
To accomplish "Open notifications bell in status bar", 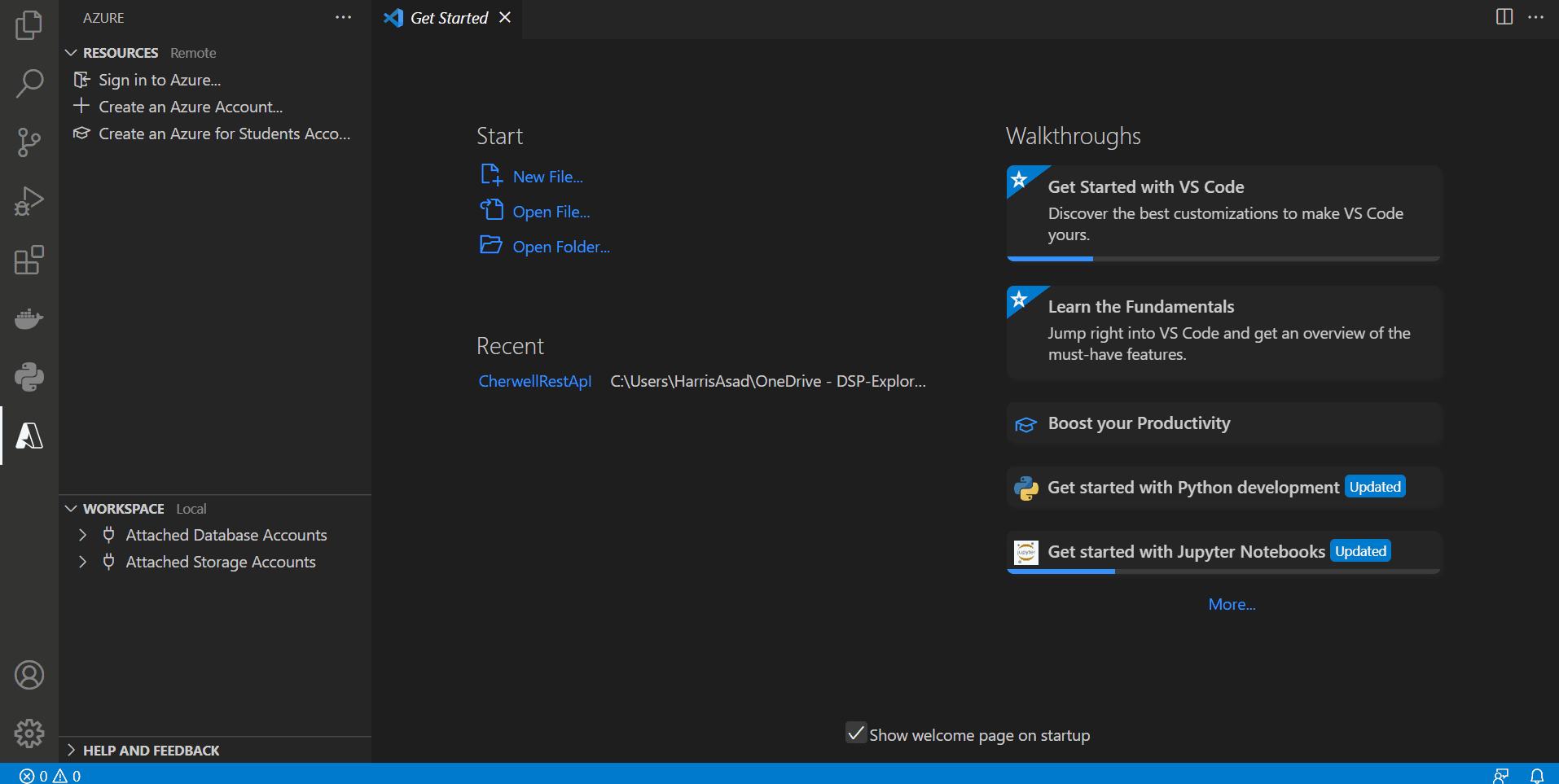I will pos(1537,776).
